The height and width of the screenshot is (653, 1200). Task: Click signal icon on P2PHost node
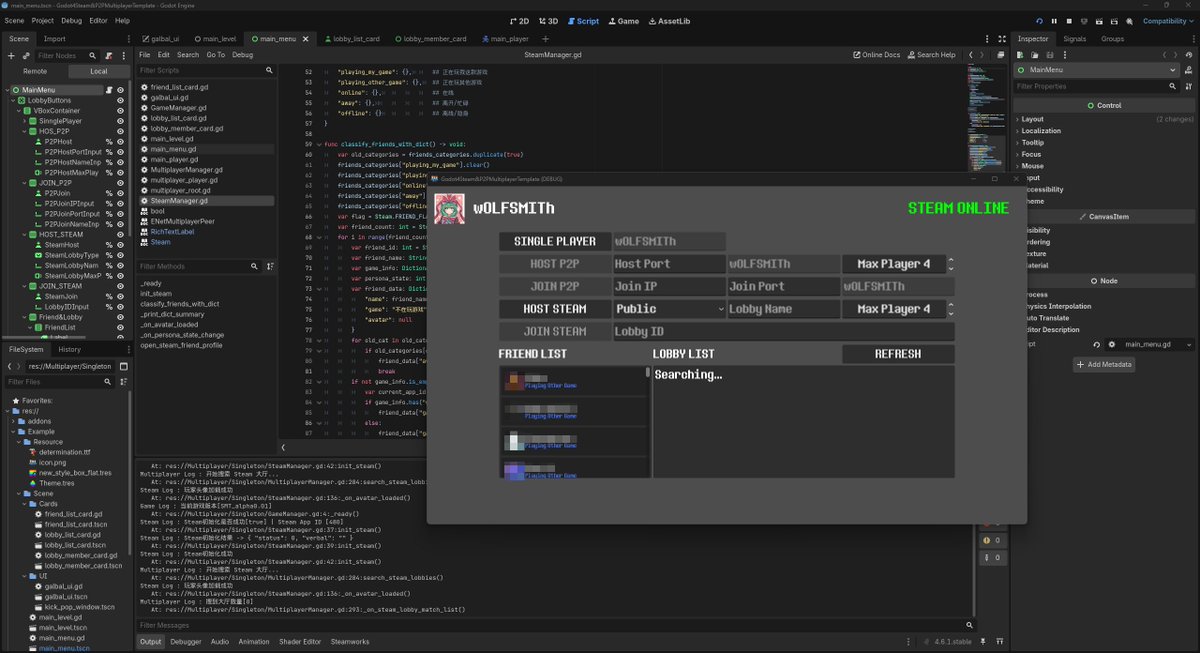coord(109,142)
